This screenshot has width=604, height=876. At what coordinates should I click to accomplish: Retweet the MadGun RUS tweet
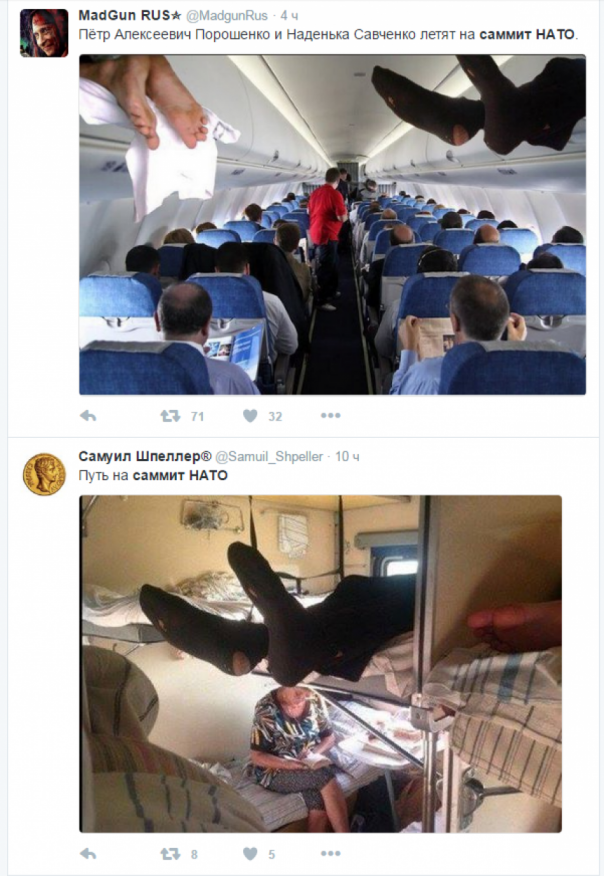click(170, 416)
